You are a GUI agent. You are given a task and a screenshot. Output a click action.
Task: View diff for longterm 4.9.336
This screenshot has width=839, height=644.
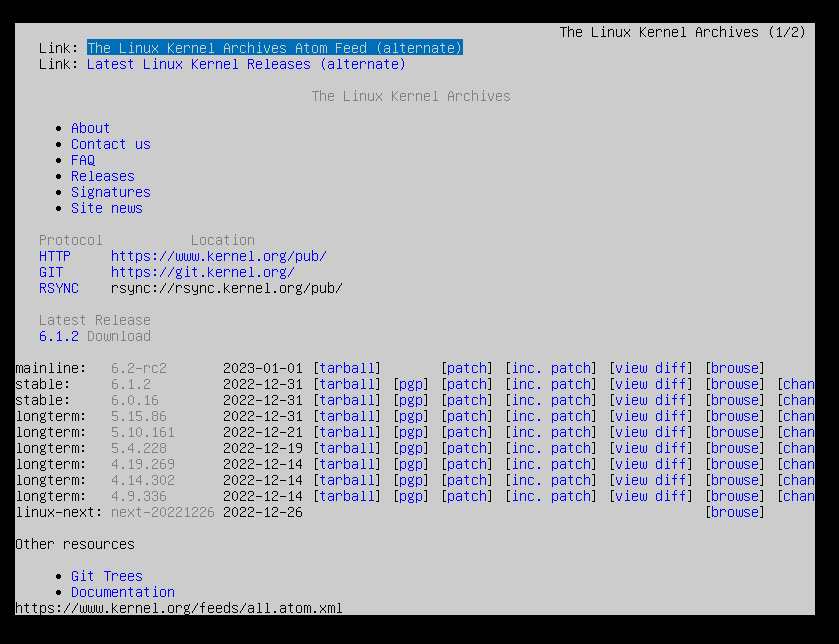(651, 497)
